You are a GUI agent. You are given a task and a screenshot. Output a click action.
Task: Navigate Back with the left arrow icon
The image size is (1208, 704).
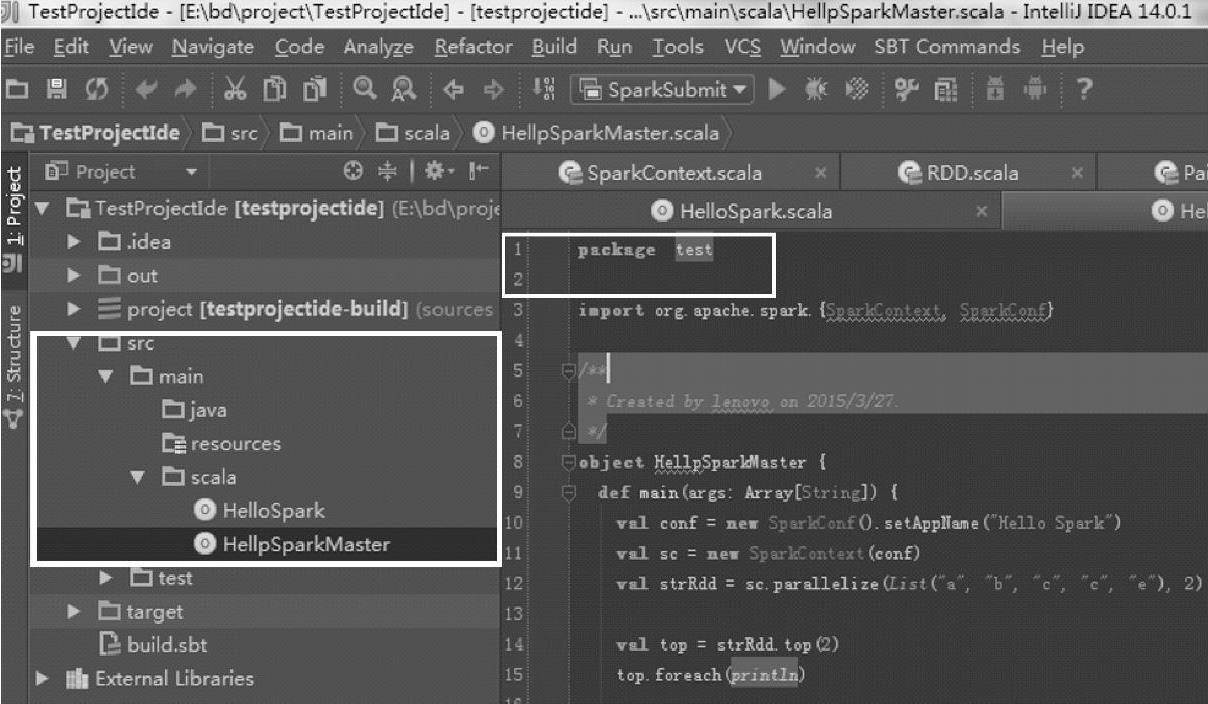coord(453,90)
